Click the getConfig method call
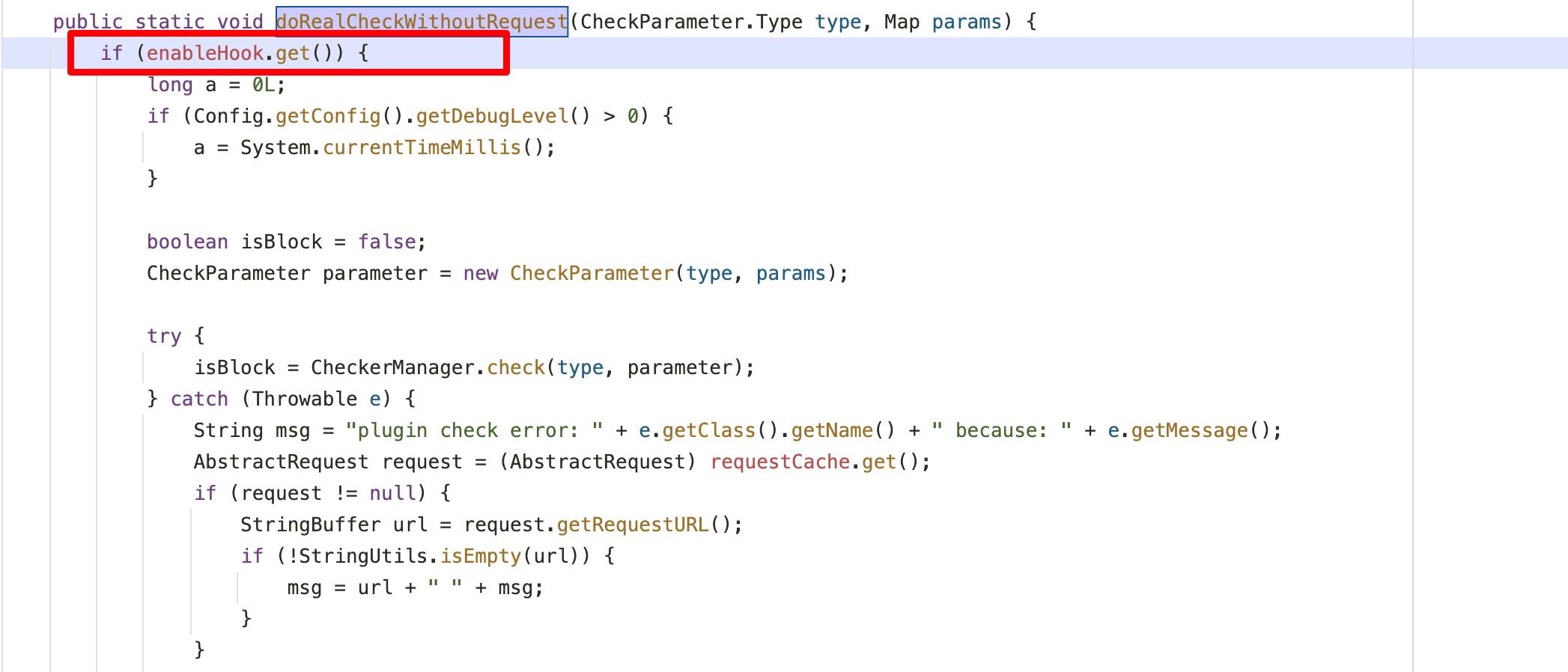This screenshot has height=672, width=1568. pos(328,116)
